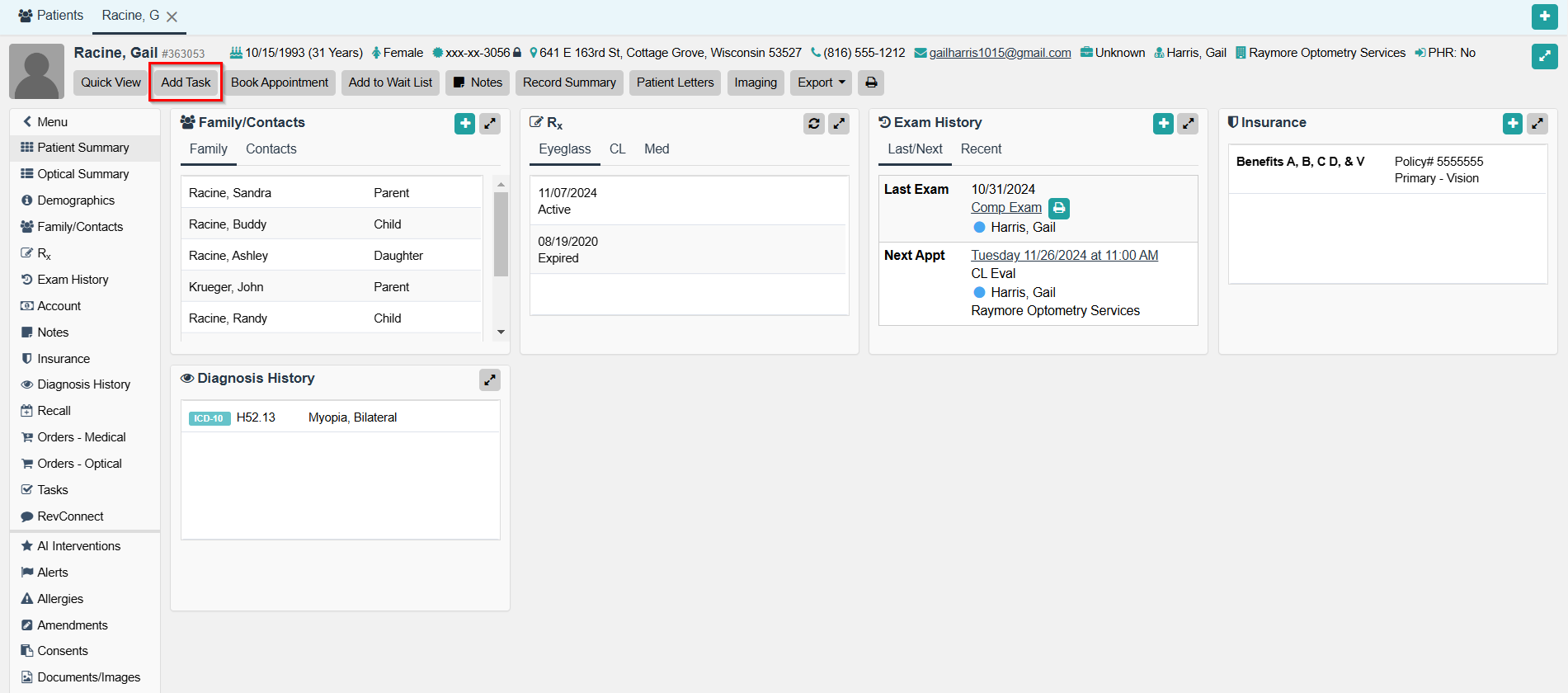This screenshot has height=693, width=1568.
Task: Click the green plus button at top right
Action: tap(1544, 16)
